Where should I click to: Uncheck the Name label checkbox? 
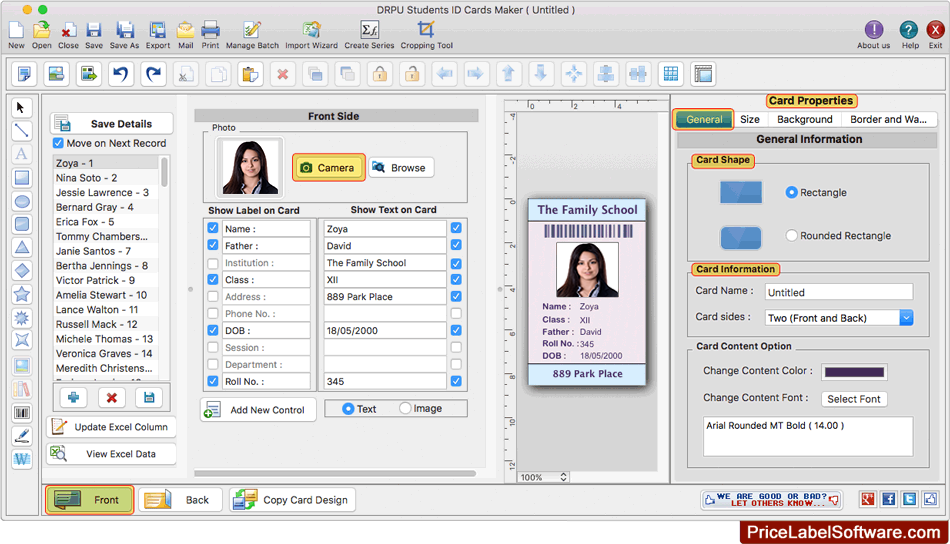[213, 228]
